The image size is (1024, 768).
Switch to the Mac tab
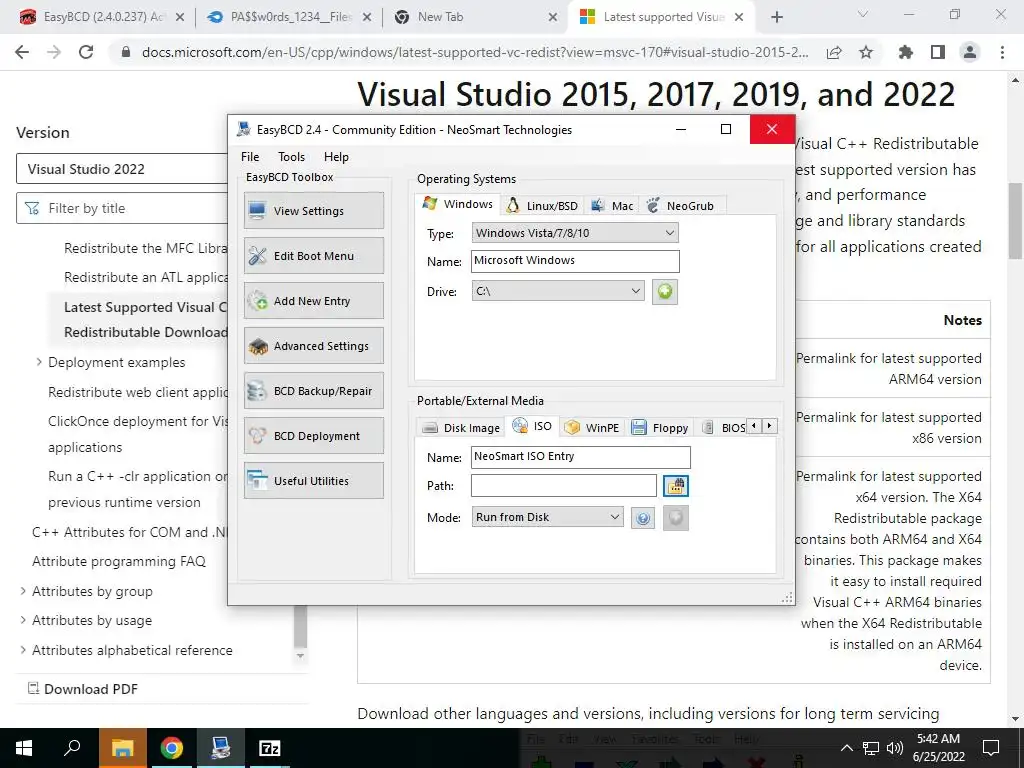point(613,206)
